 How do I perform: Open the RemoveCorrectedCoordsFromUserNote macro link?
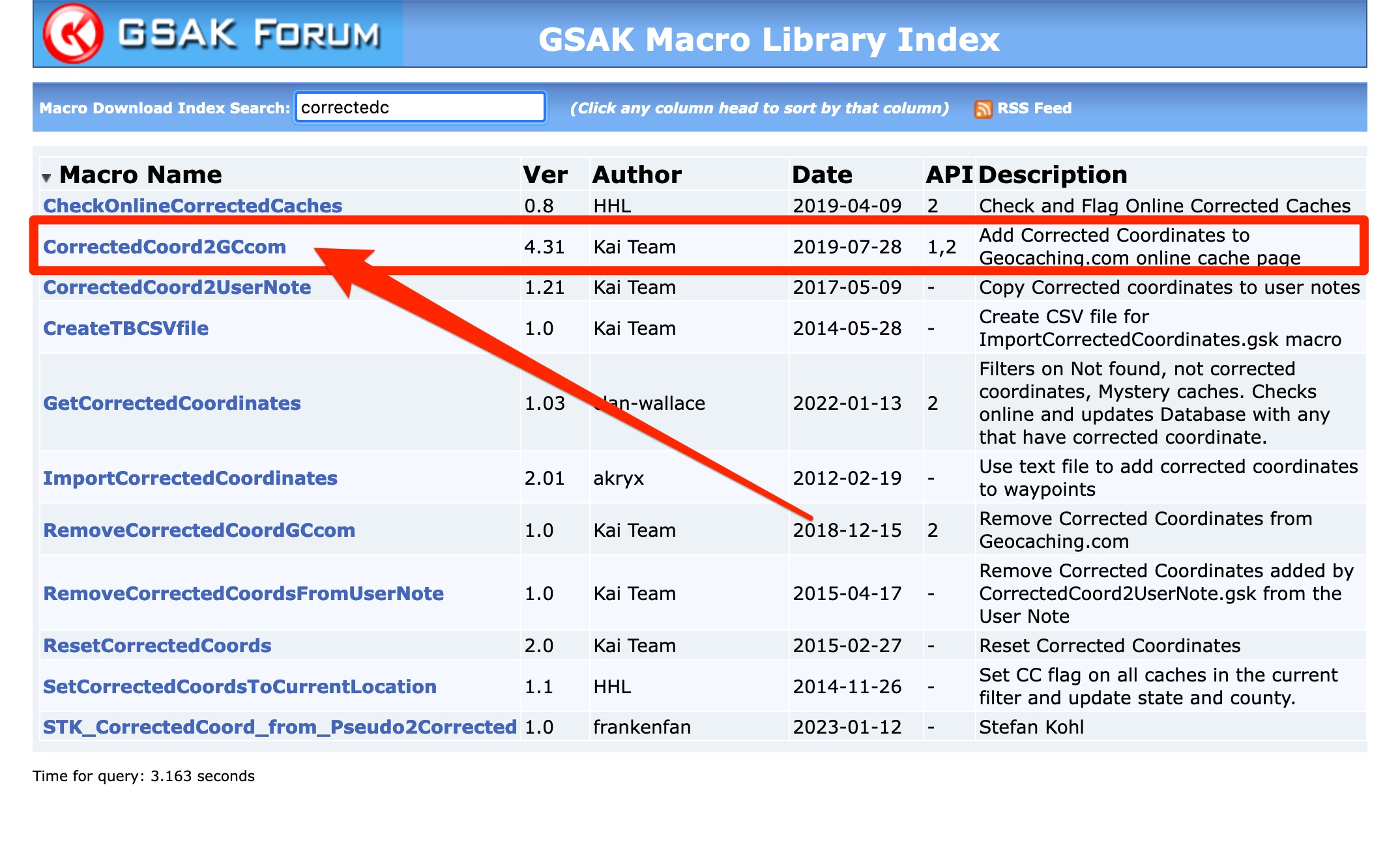click(243, 594)
